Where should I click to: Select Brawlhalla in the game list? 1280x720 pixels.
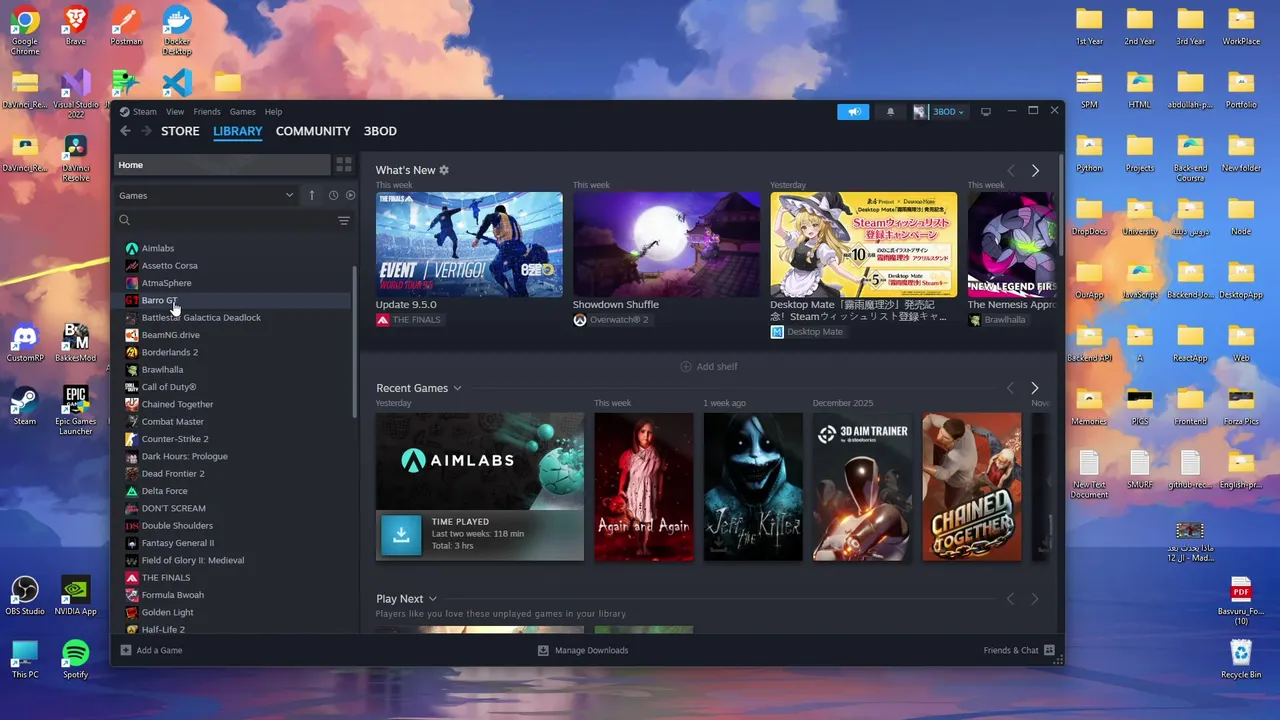[x=236, y=370]
